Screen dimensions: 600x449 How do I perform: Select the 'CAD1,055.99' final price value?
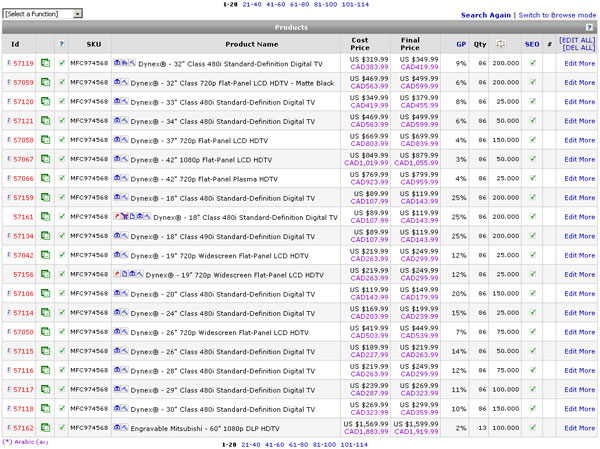pyautogui.click(x=416, y=163)
